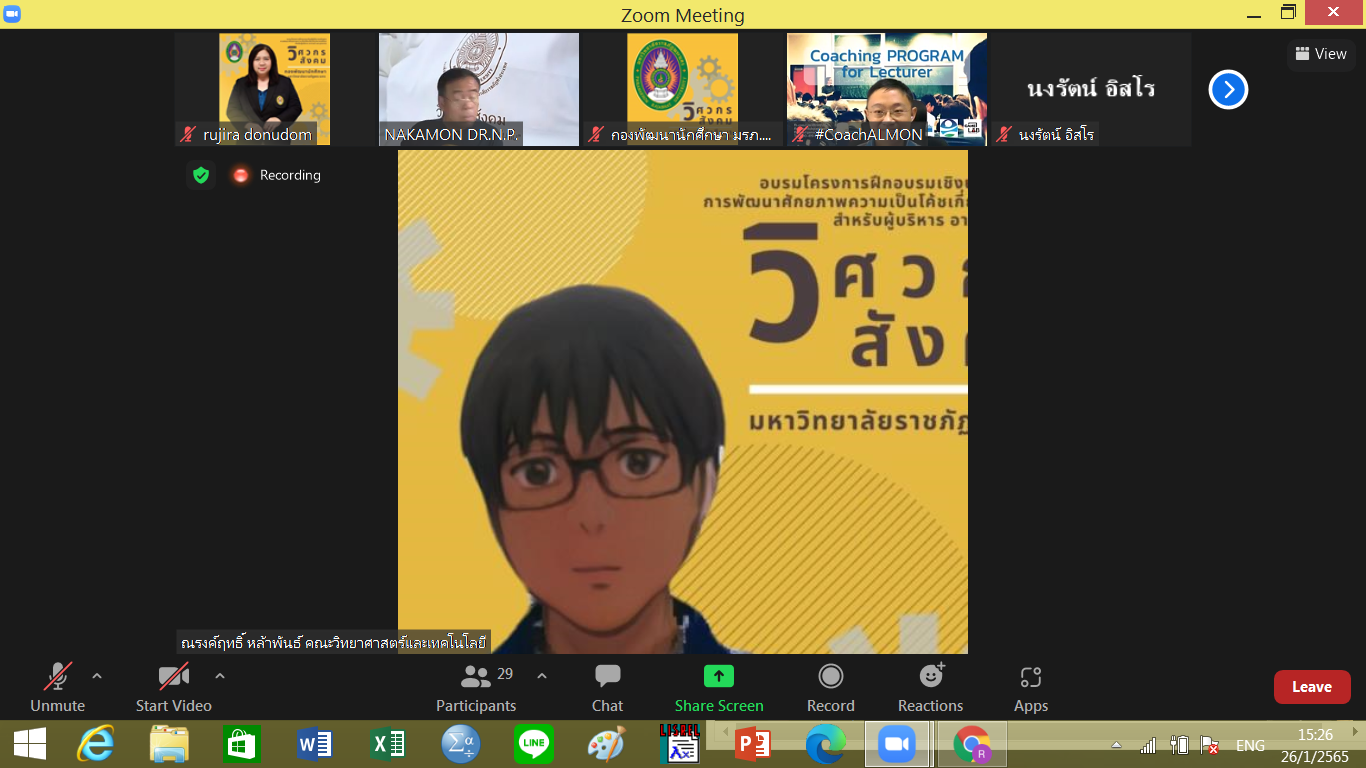Open Microsoft Store from taskbar

[242, 745]
